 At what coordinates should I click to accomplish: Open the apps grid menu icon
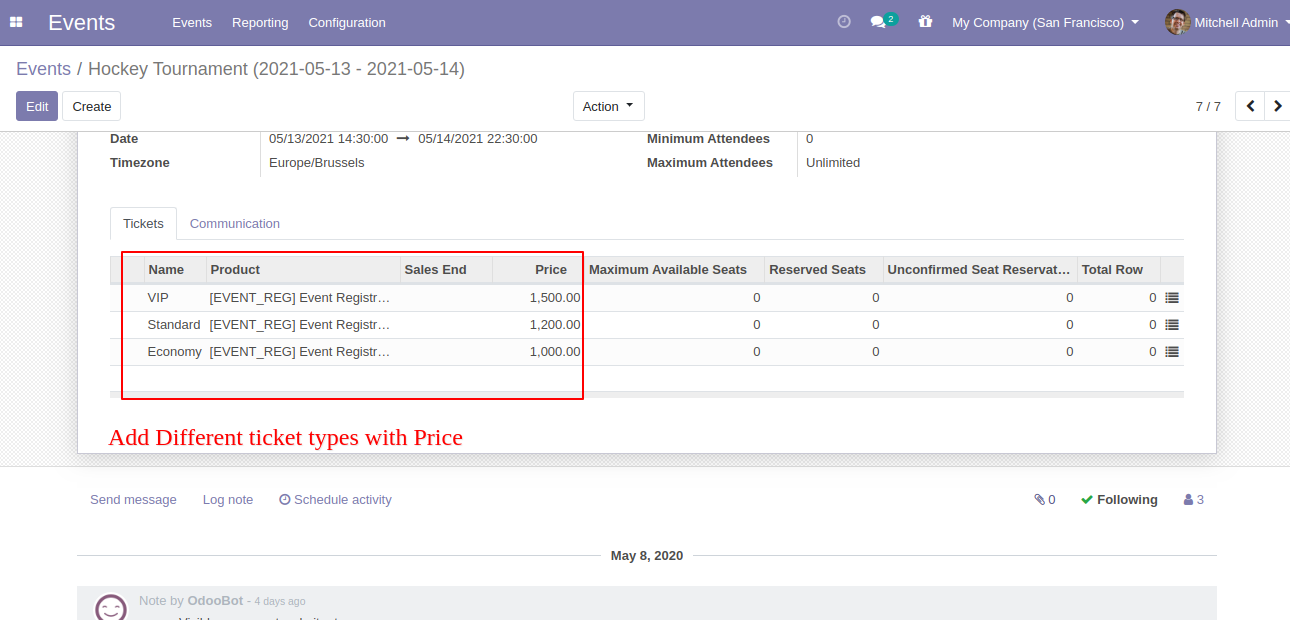pyautogui.click(x=16, y=22)
